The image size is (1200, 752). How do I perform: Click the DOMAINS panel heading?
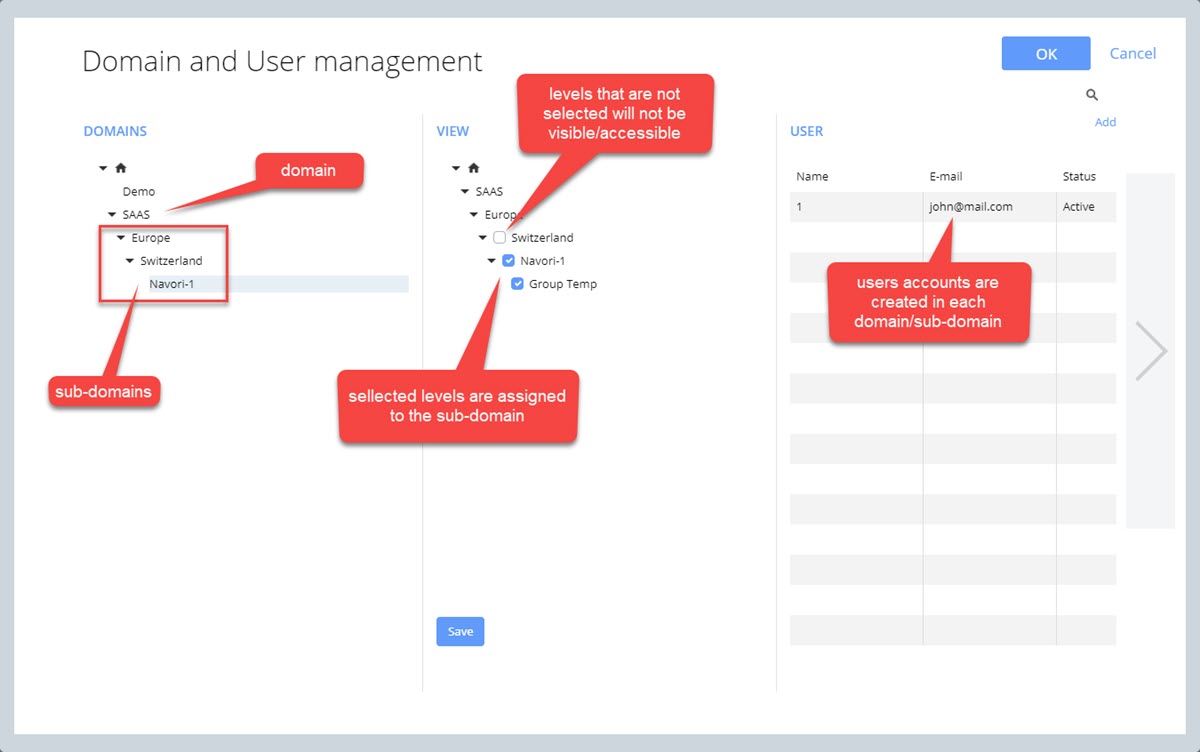click(115, 131)
